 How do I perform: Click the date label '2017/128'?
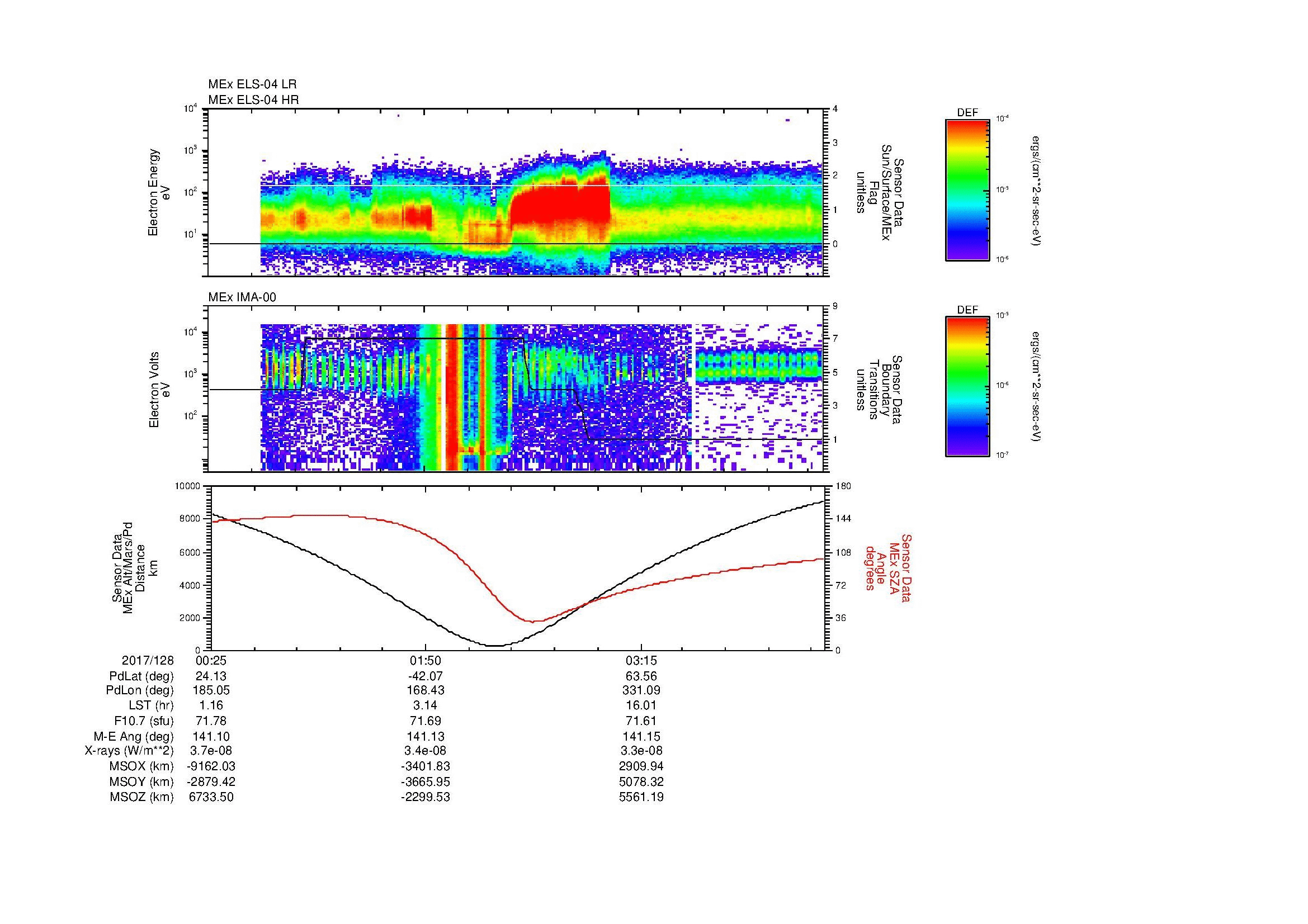point(148,661)
